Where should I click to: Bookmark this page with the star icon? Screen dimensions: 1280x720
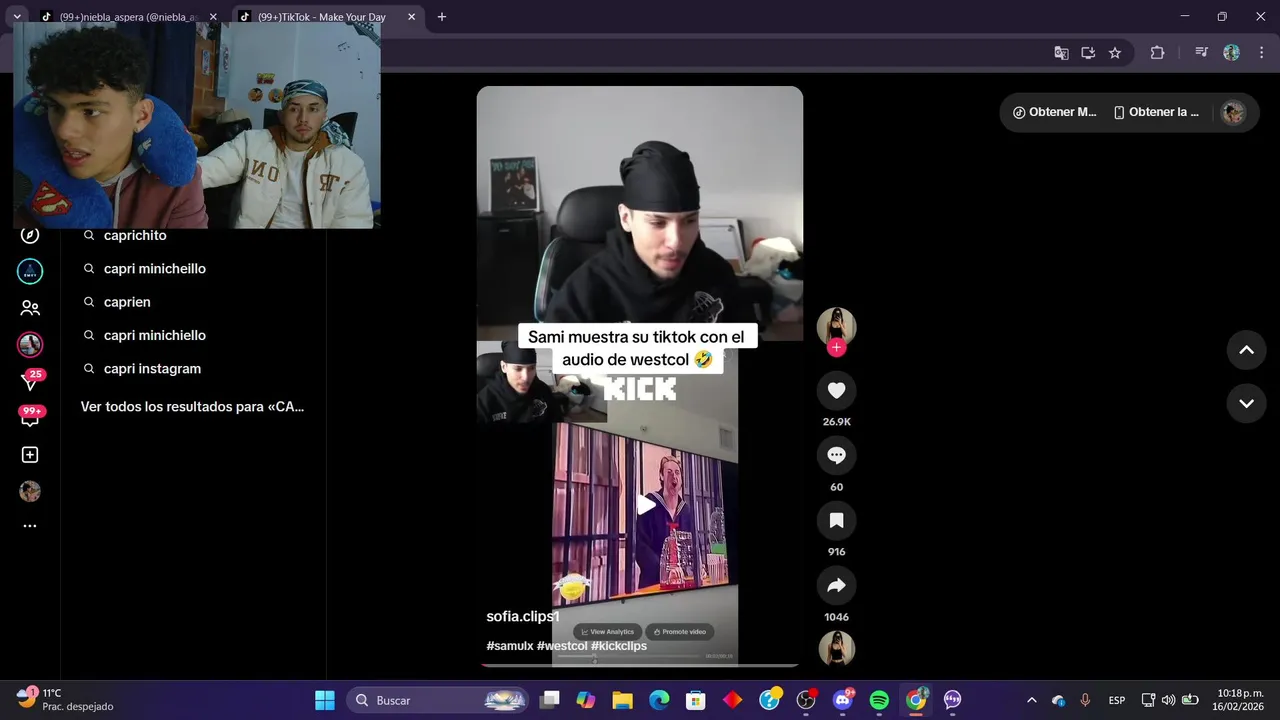[1115, 53]
